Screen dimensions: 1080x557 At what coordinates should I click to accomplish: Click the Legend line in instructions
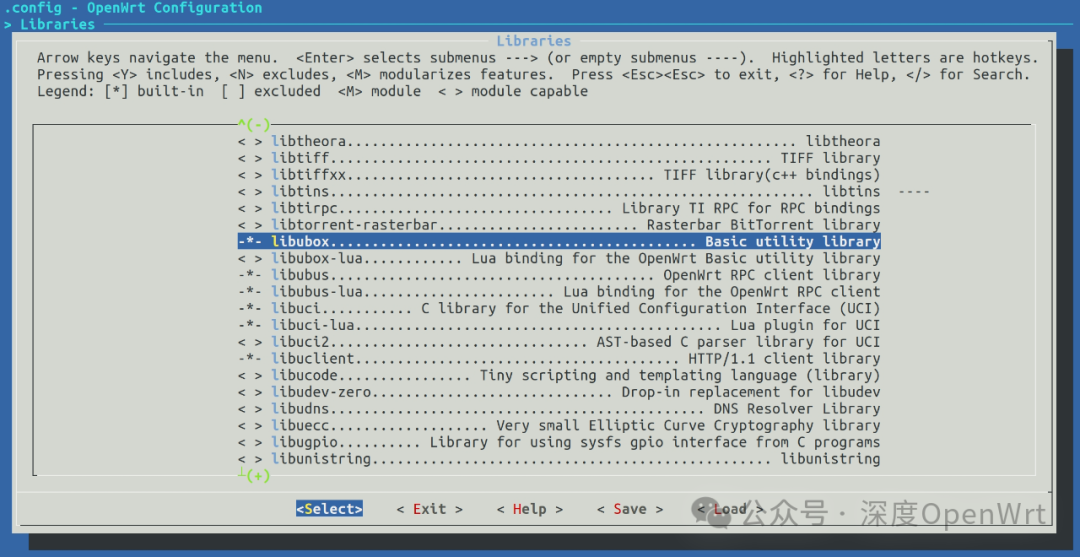pyautogui.click(x=313, y=92)
